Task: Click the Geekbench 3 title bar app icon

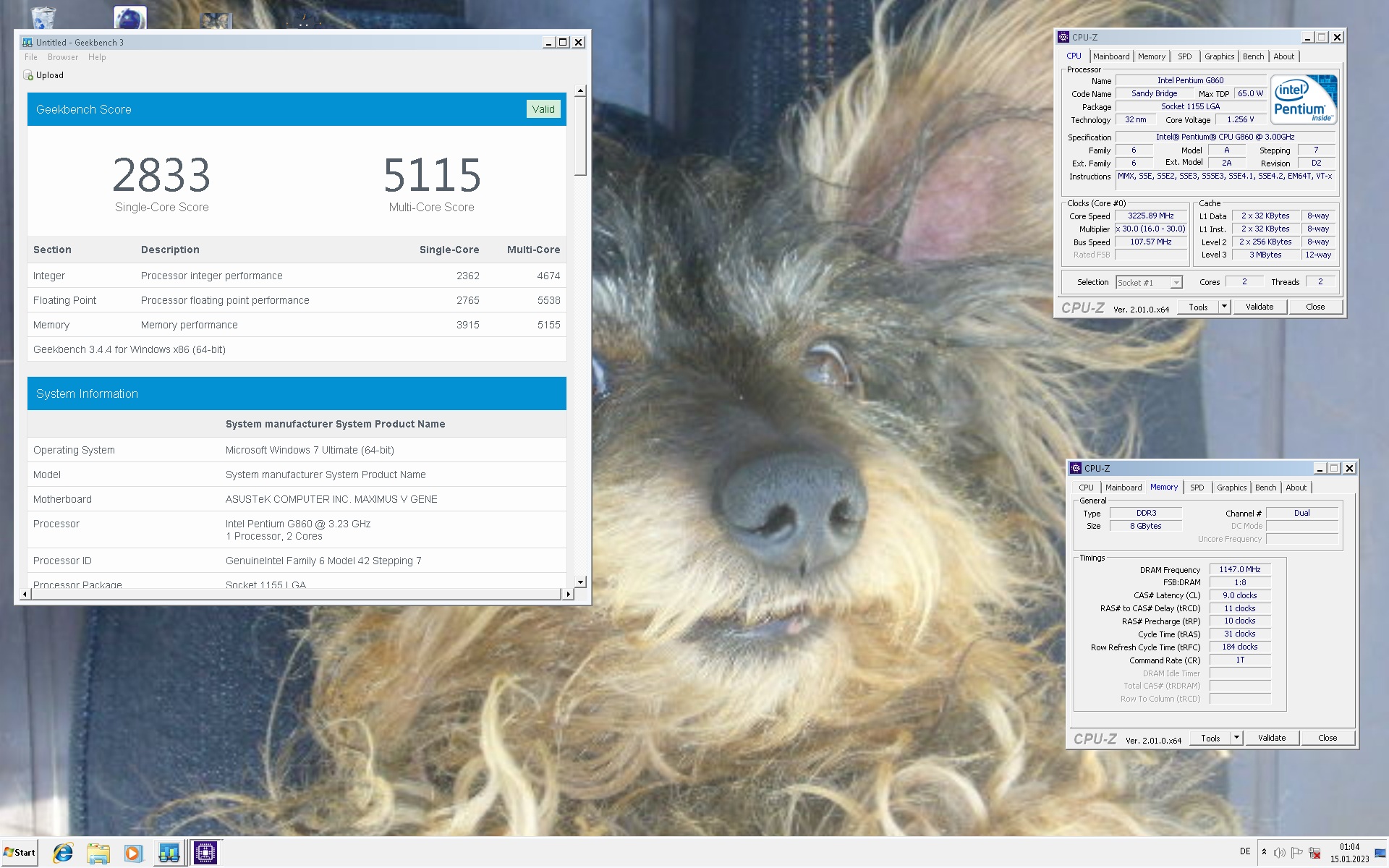Action: [27, 43]
